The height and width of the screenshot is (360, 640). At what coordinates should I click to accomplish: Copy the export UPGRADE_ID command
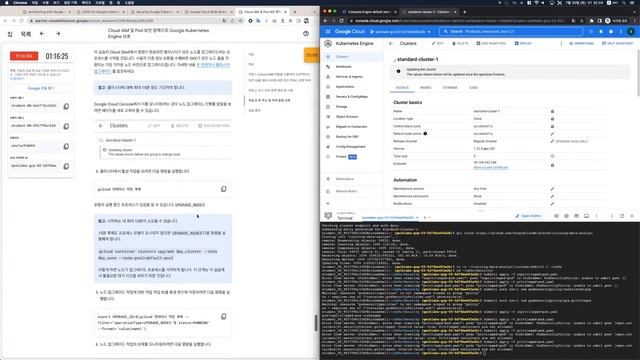224,317
